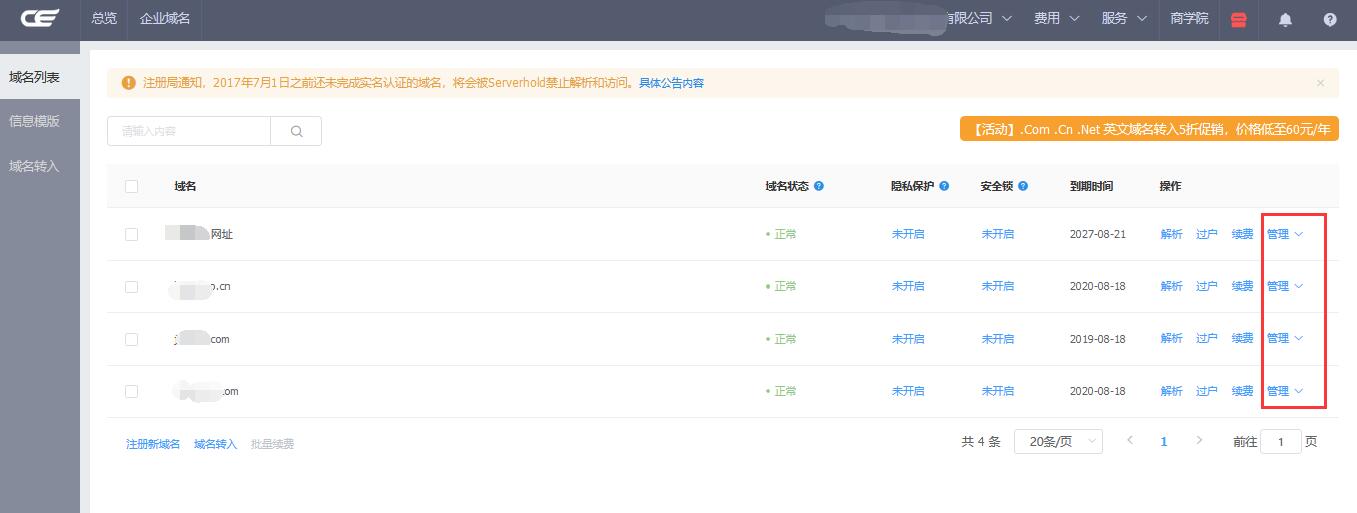Open 信息模版 in the sidebar
The height and width of the screenshot is (513, 1357).
click(34, 121)
